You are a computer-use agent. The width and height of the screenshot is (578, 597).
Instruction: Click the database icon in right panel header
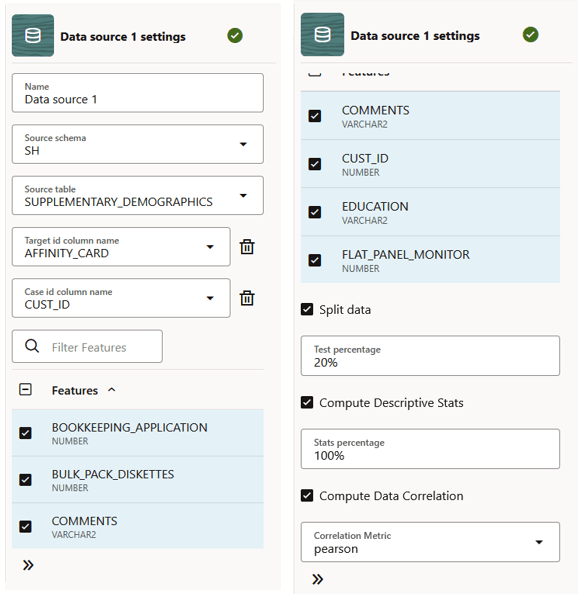[323, 35]
